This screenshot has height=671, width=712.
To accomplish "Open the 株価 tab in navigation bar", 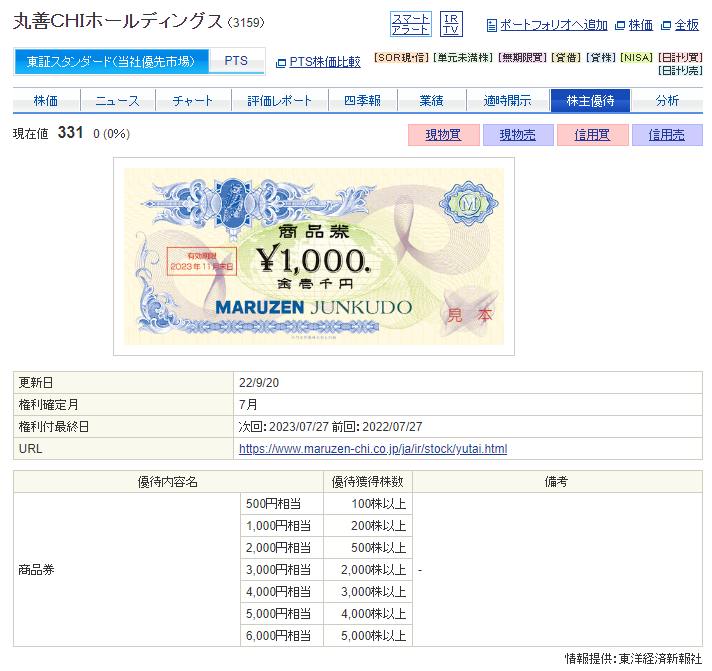I will (46, 100).
